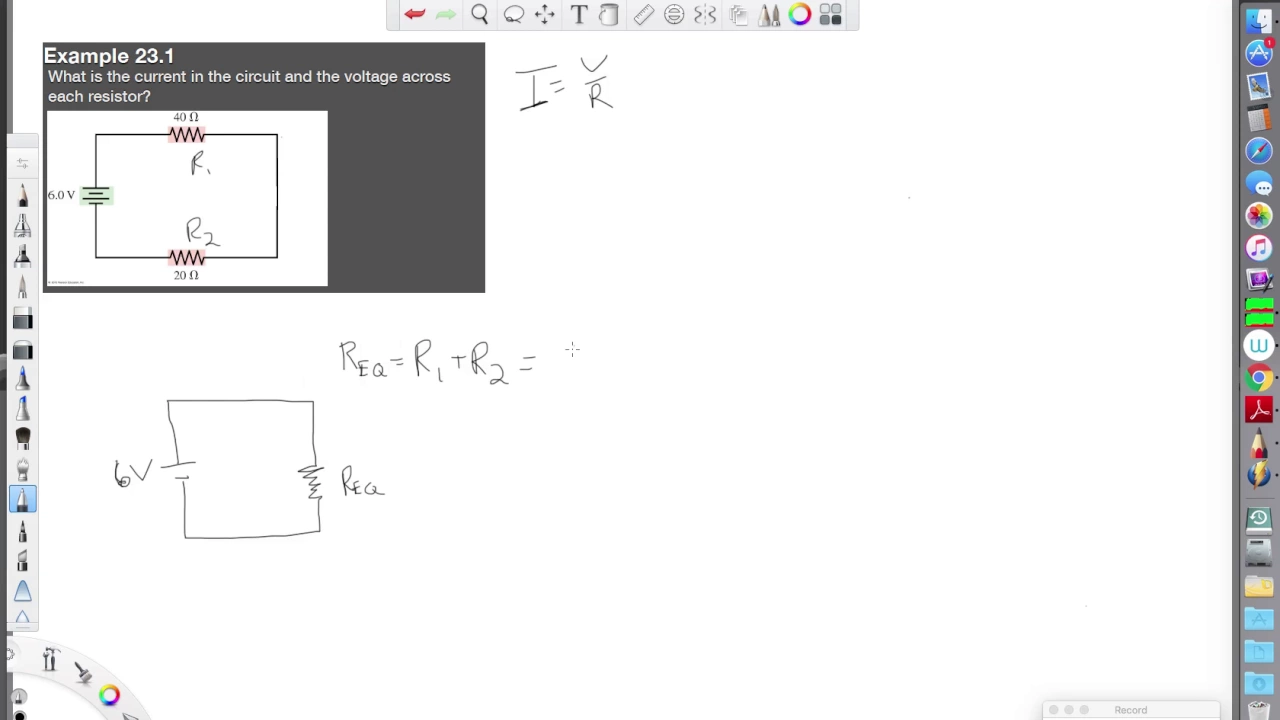The width and height of the screenshot is (1280, 720).
Task: Select the black paint brush with bristles
Action: point(22,439)
